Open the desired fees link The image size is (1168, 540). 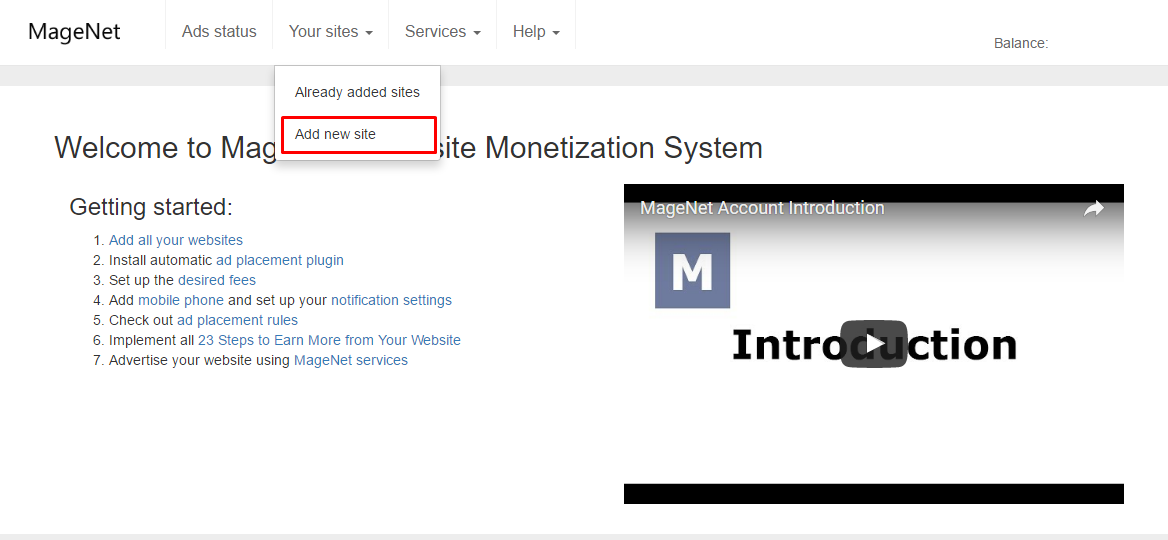coord(217,280)
